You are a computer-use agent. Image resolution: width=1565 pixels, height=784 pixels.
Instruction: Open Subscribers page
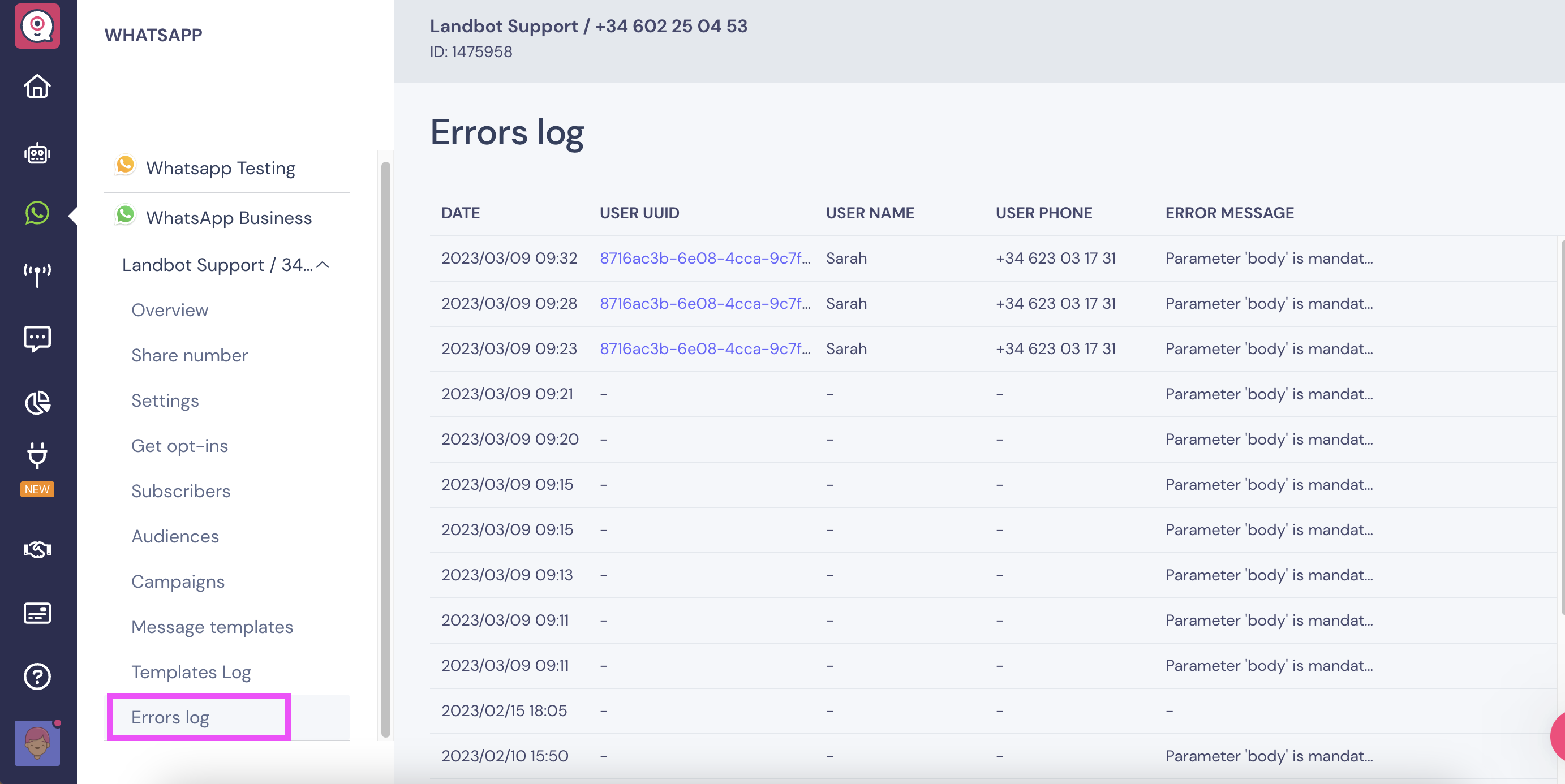coord(181,492)
